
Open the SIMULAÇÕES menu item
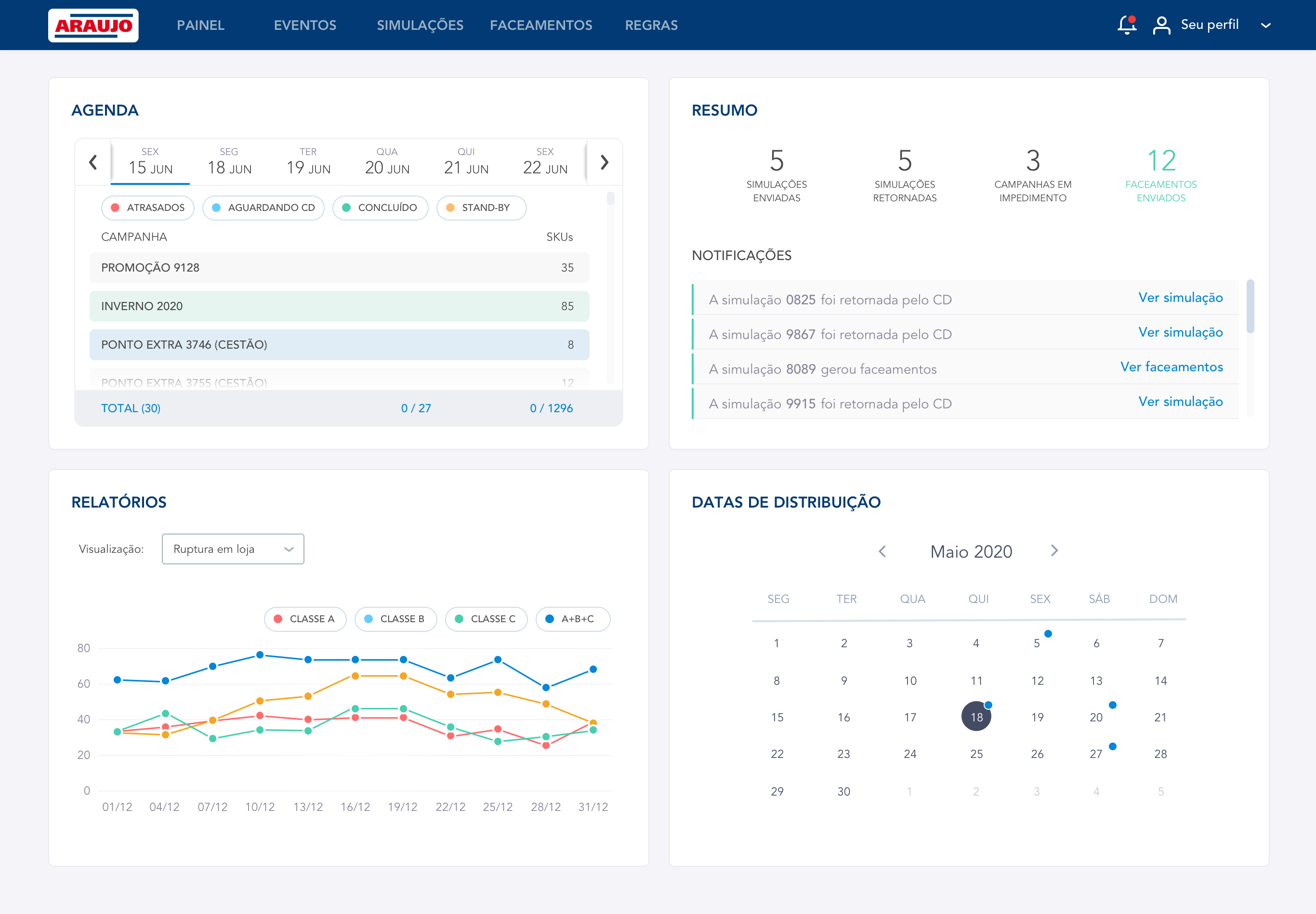420,25
